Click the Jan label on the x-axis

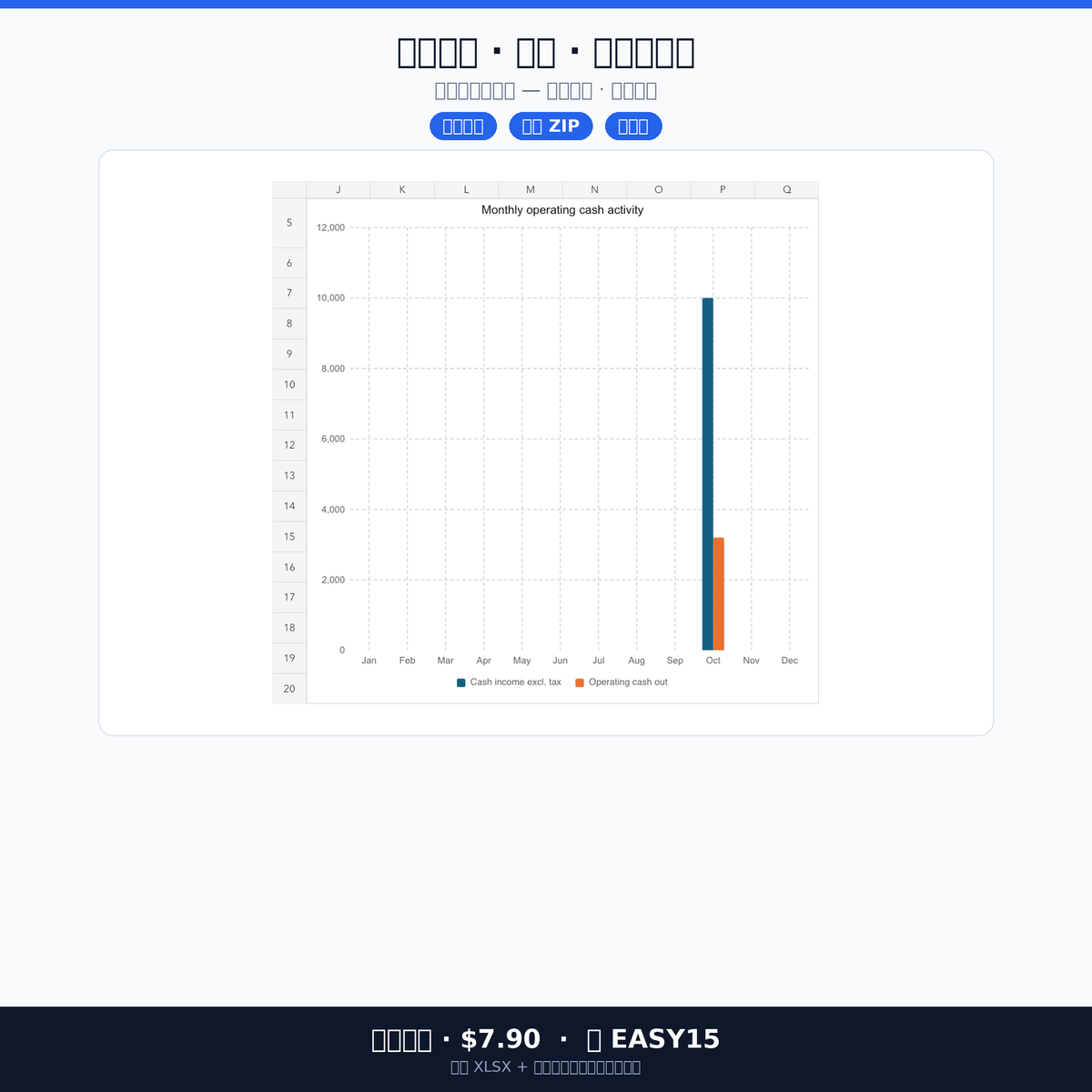(x=369, y=661)
